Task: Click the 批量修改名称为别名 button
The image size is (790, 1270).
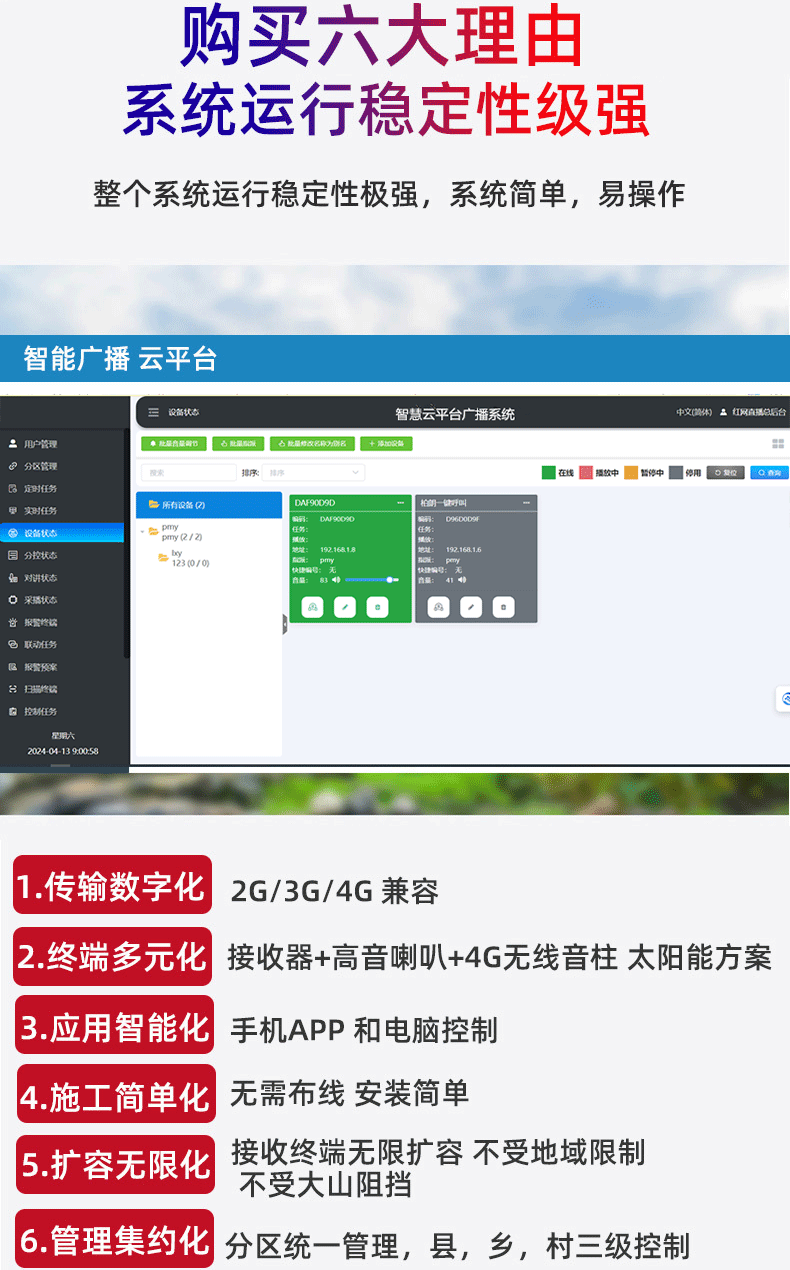Action: 312,444
